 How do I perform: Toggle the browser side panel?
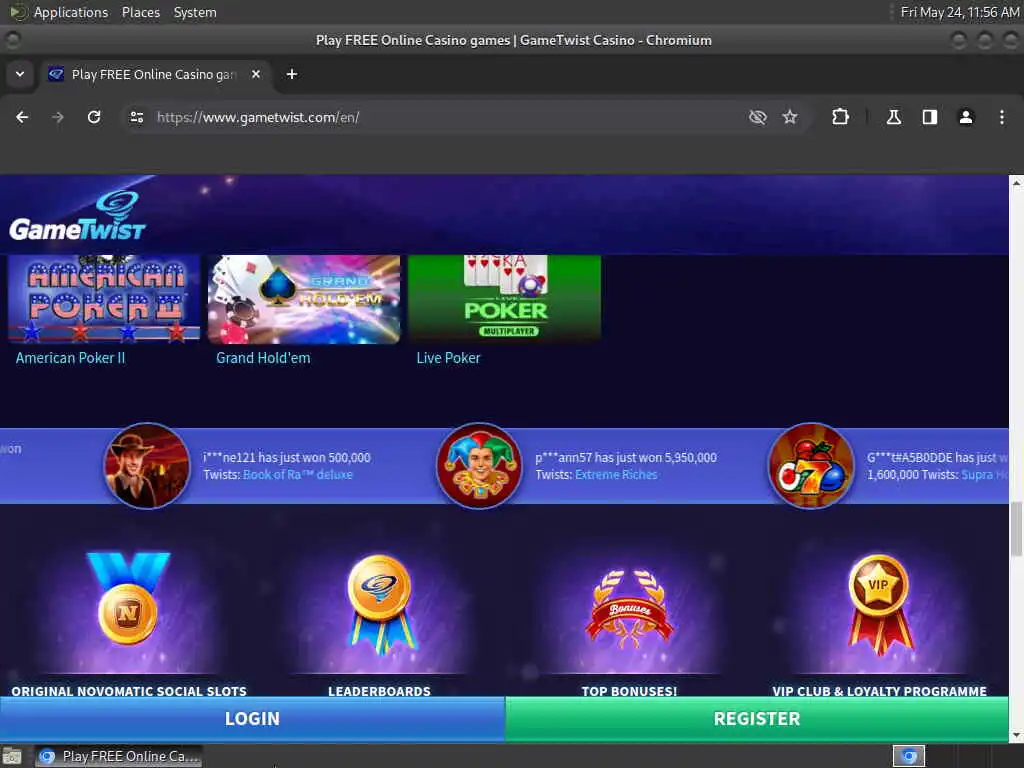pyautogui.click(x=929, y=117)
